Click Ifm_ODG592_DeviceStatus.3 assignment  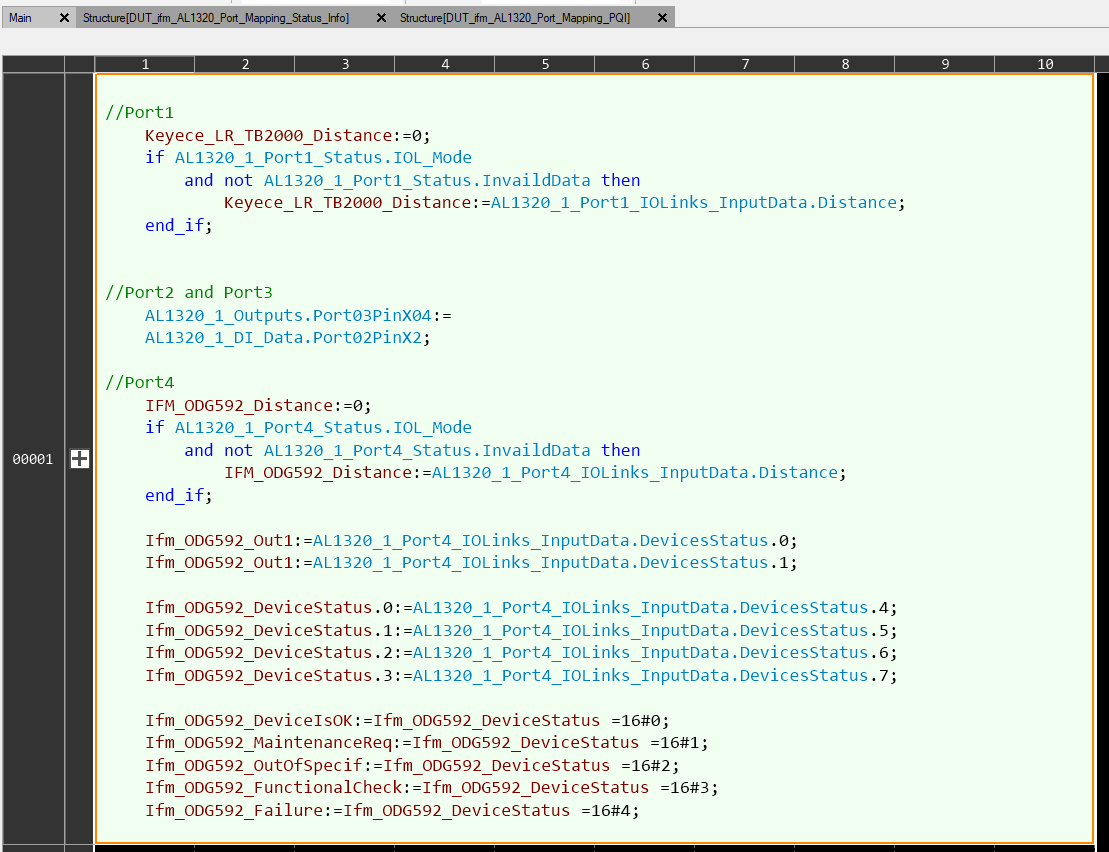[x=521, y=675]
